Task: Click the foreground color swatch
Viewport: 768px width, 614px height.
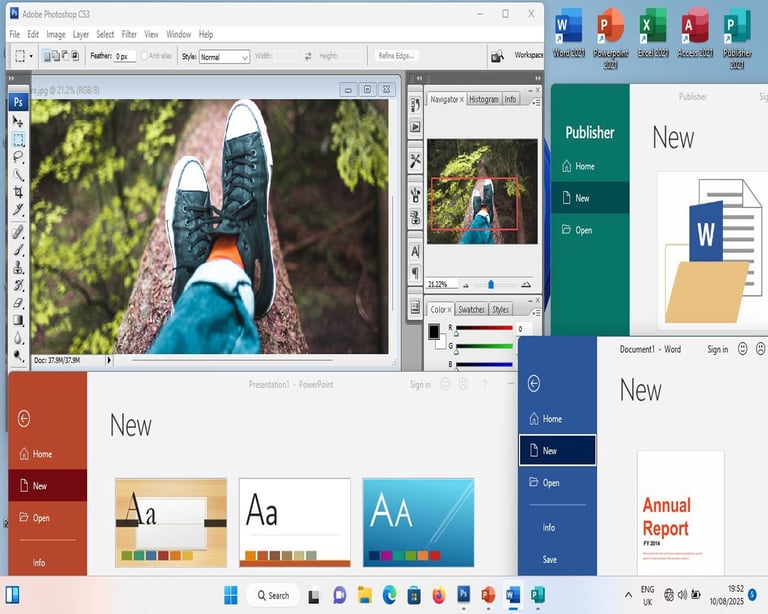Action: tap(434, 331)
